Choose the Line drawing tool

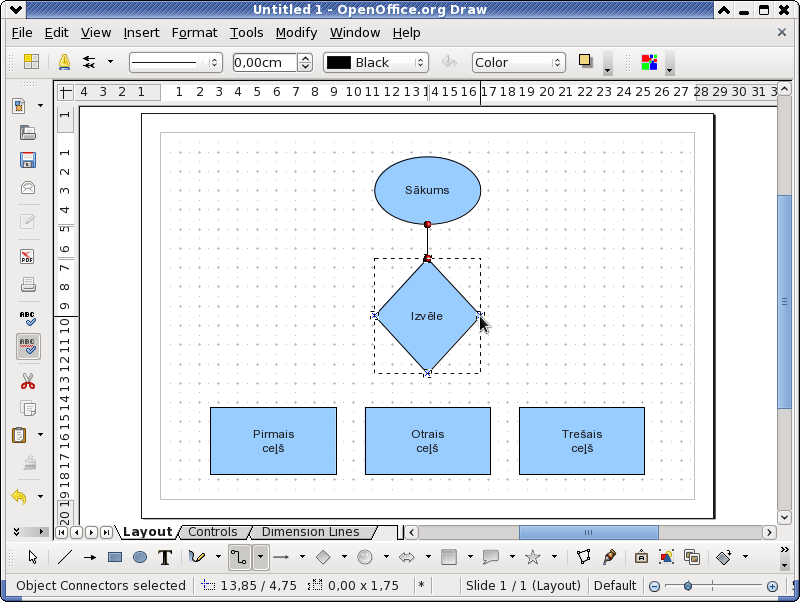(x=65, y=557)
